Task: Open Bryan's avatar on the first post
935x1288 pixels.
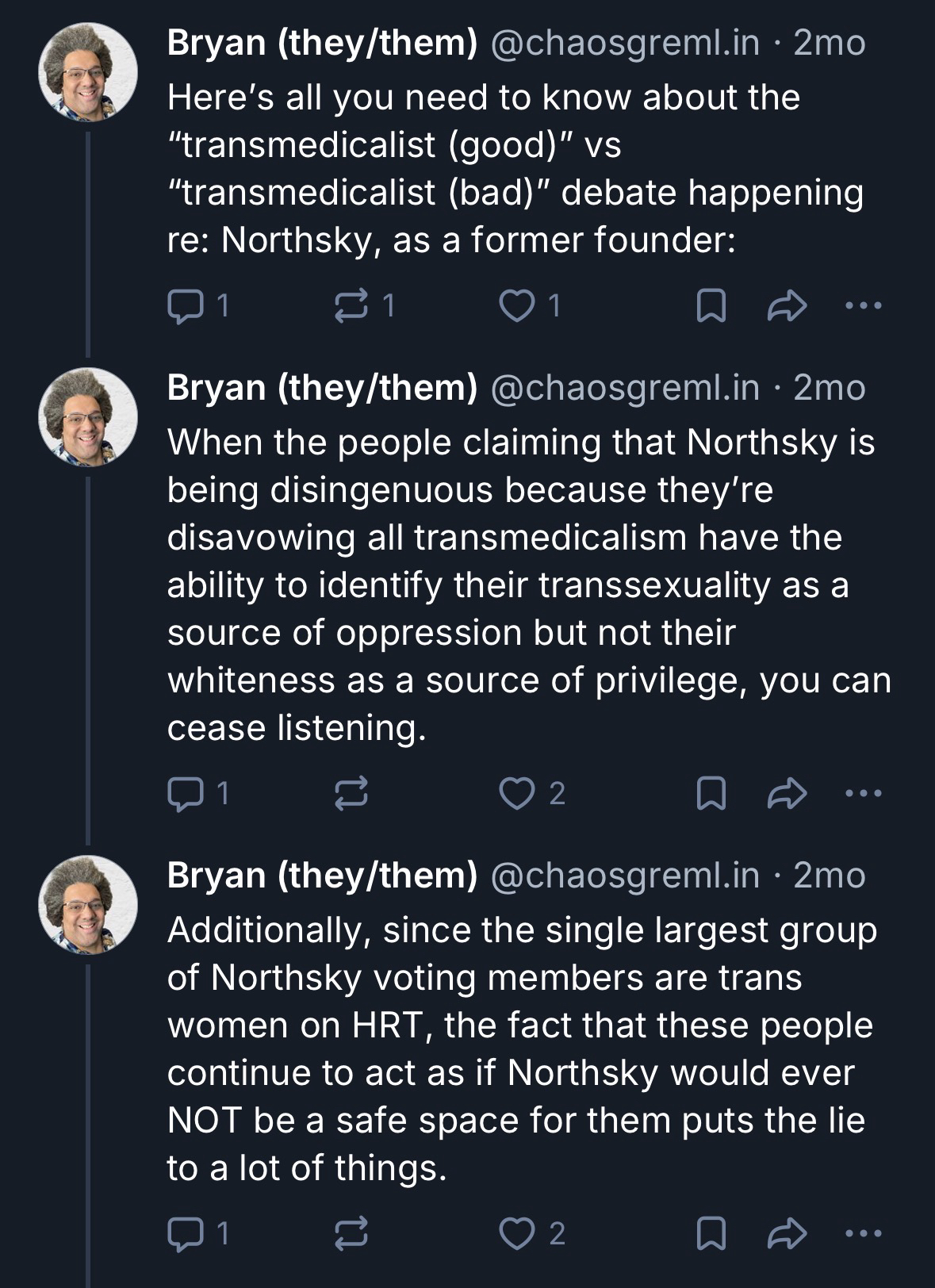Action: 89,72
